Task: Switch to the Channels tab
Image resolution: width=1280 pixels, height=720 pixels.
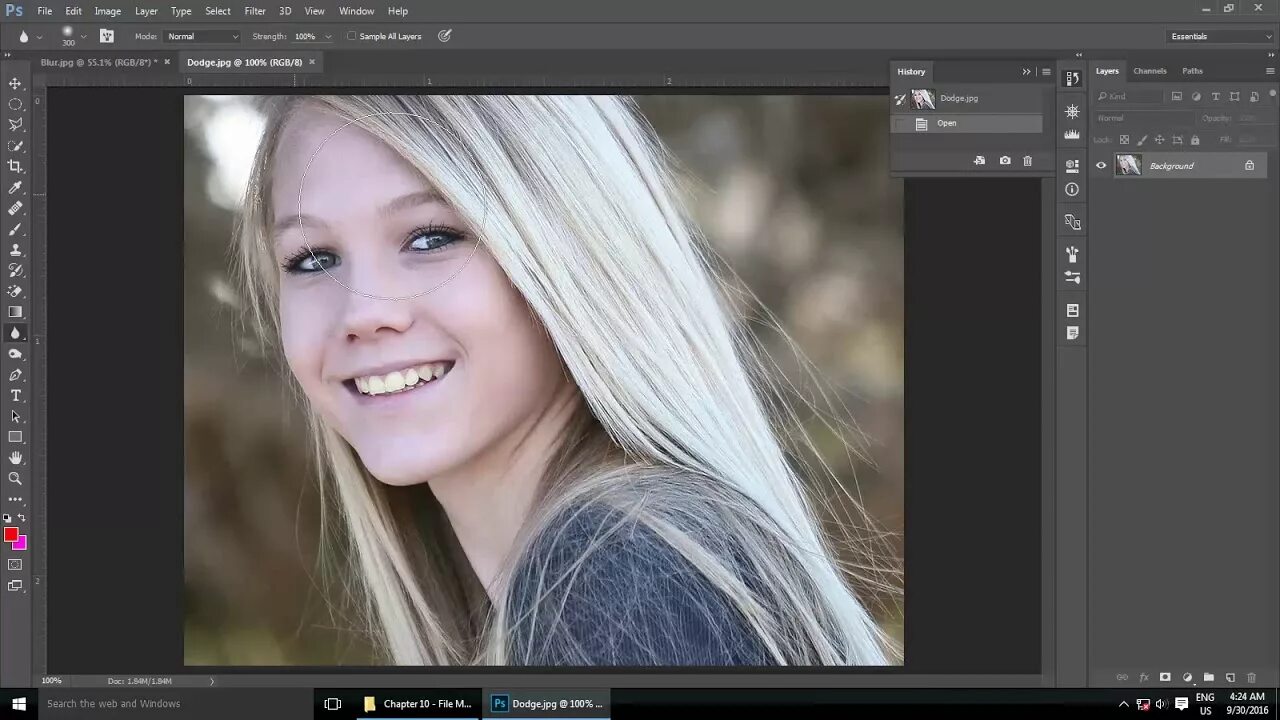Action: [x=1150, y=71]
